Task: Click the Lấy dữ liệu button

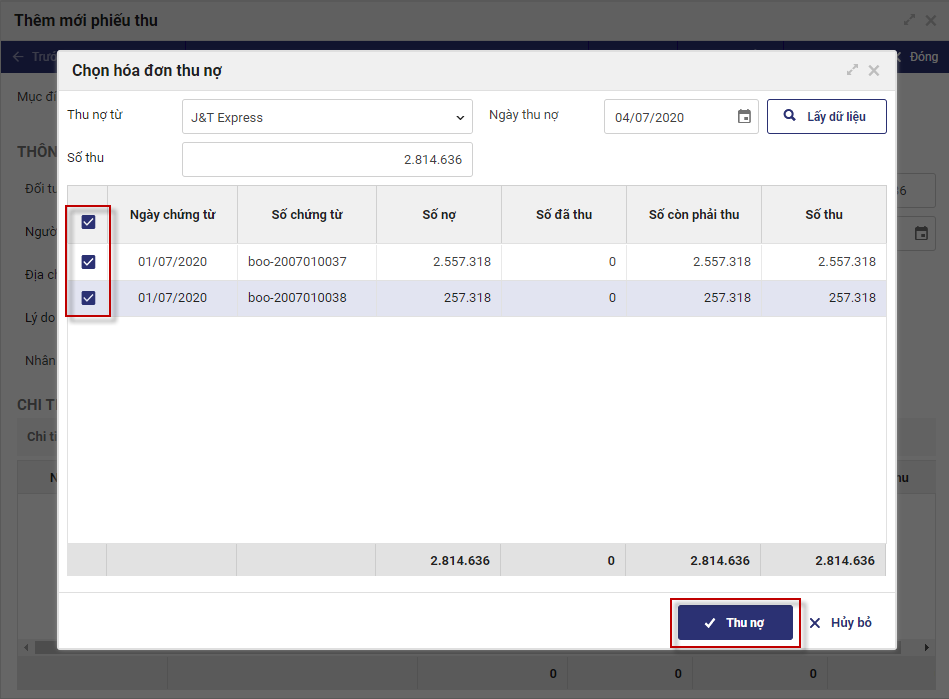Action: click(827, 116)
